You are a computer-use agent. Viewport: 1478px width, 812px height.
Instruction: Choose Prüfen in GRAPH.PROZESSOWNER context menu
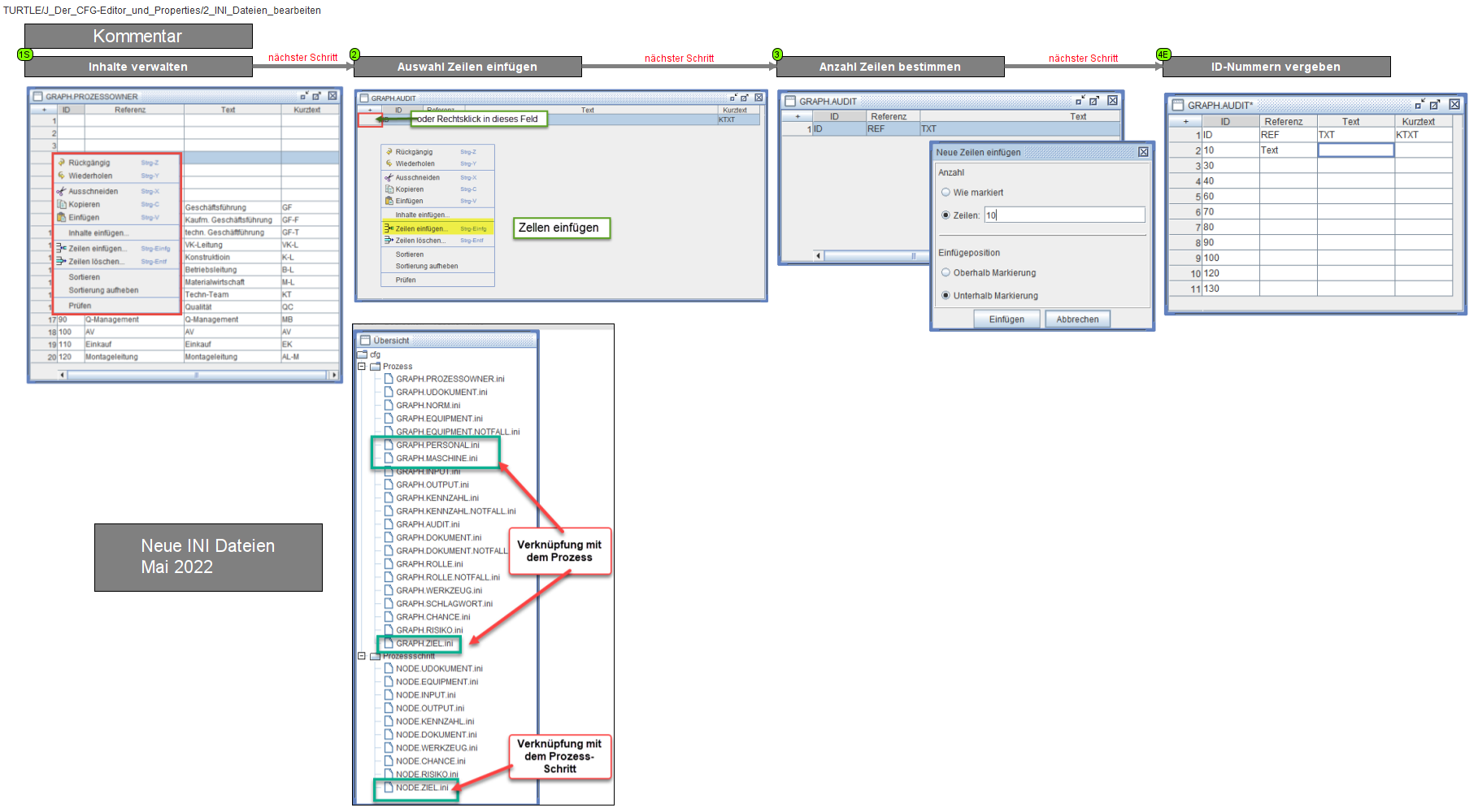coord(80,306)
